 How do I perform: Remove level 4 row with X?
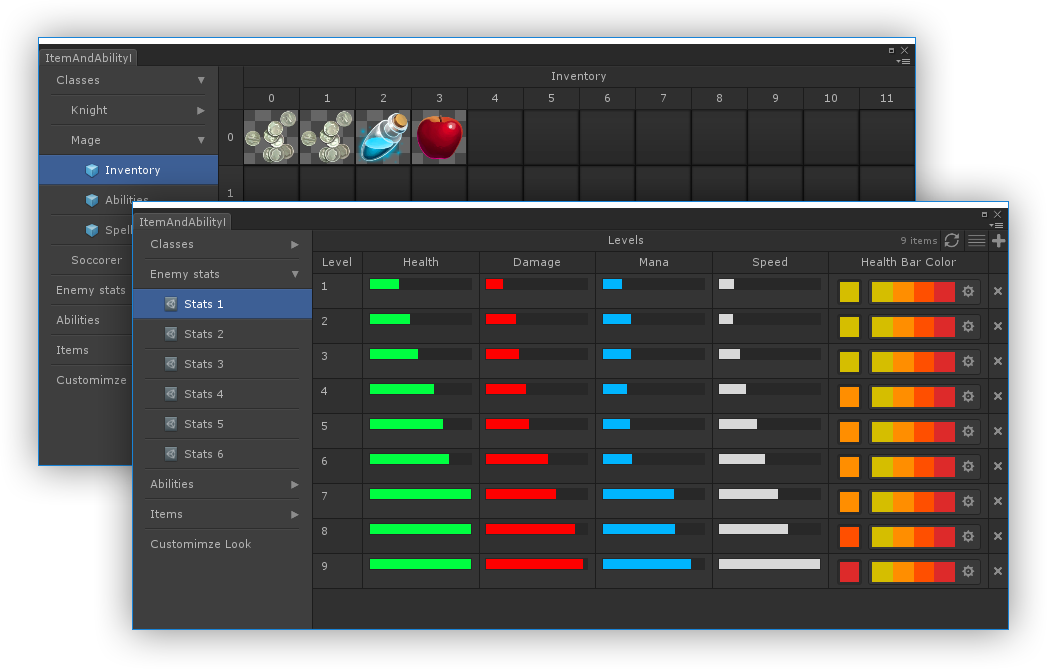998,396
